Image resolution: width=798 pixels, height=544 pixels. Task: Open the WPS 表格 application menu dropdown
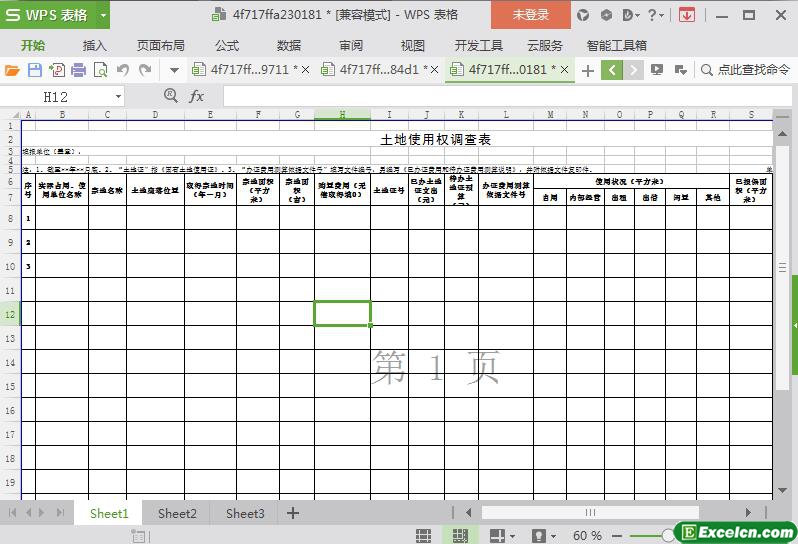(103, 15)
